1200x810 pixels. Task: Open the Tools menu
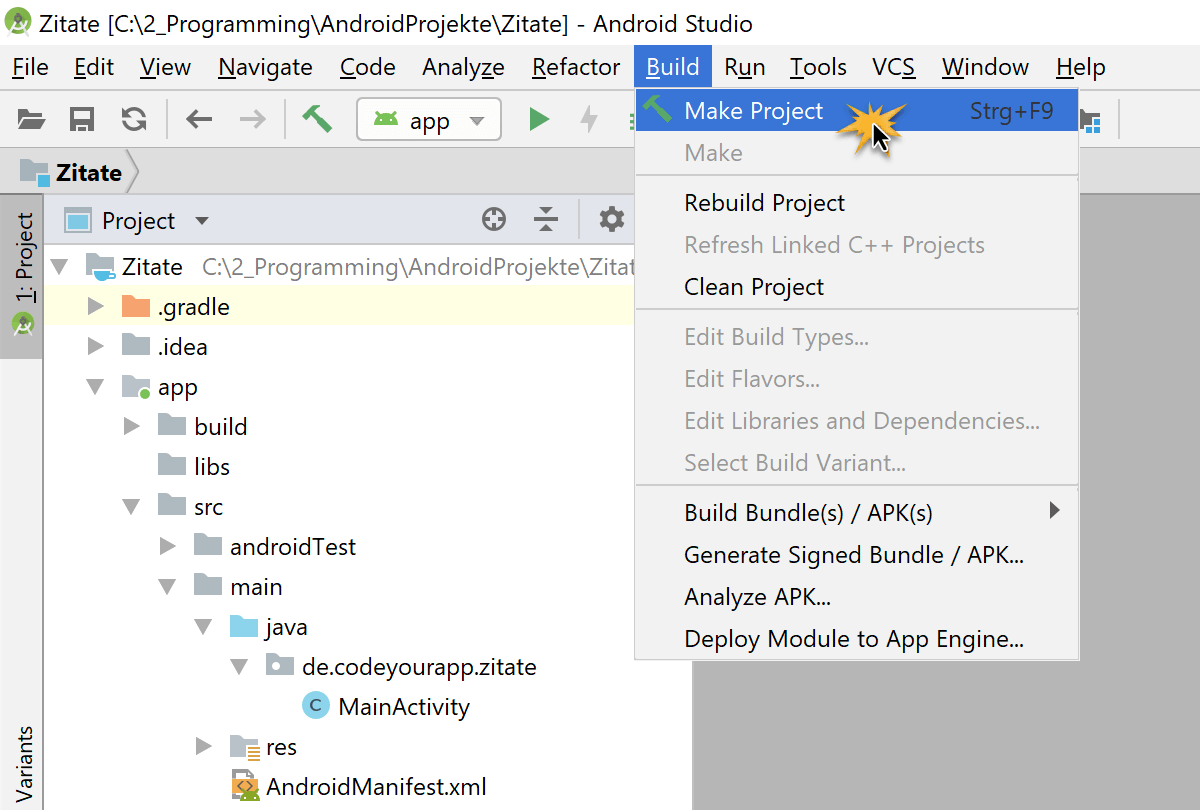[818, 67]
